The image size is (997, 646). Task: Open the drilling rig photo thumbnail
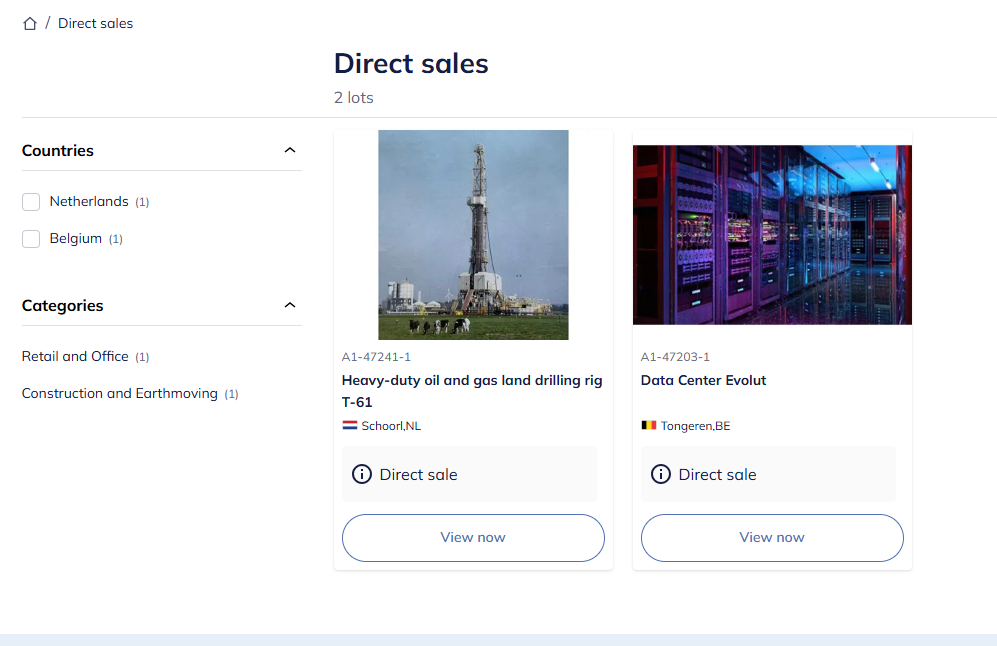pyautogui.click(x=473, y=235)
